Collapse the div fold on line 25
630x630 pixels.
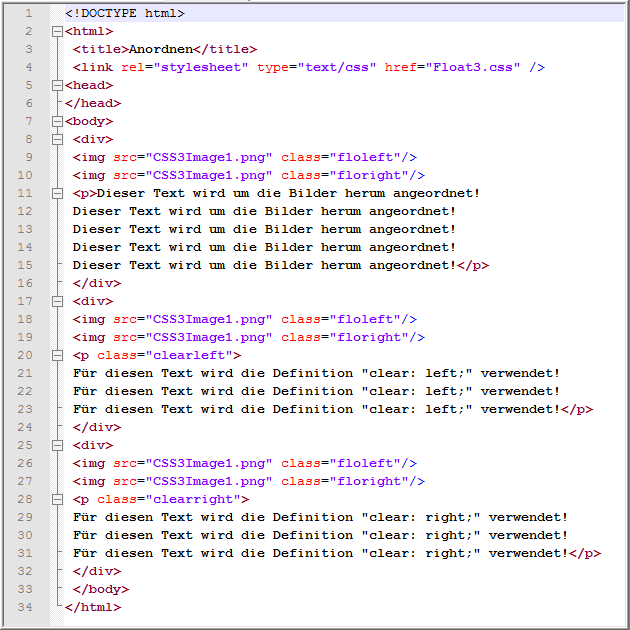click(x=57, y=445)
